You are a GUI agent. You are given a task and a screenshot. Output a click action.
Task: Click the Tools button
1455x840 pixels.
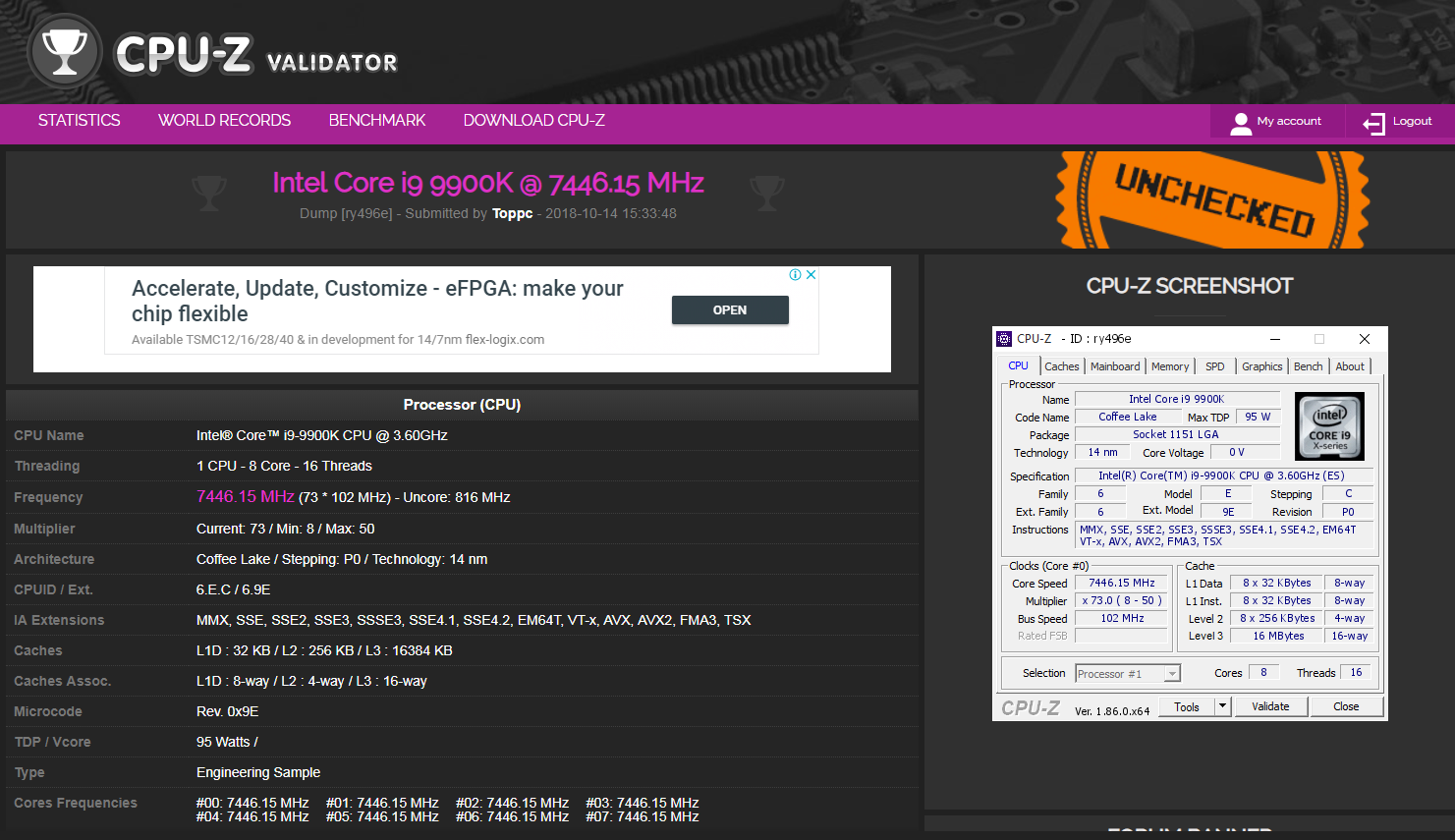tap(1187, 706)
